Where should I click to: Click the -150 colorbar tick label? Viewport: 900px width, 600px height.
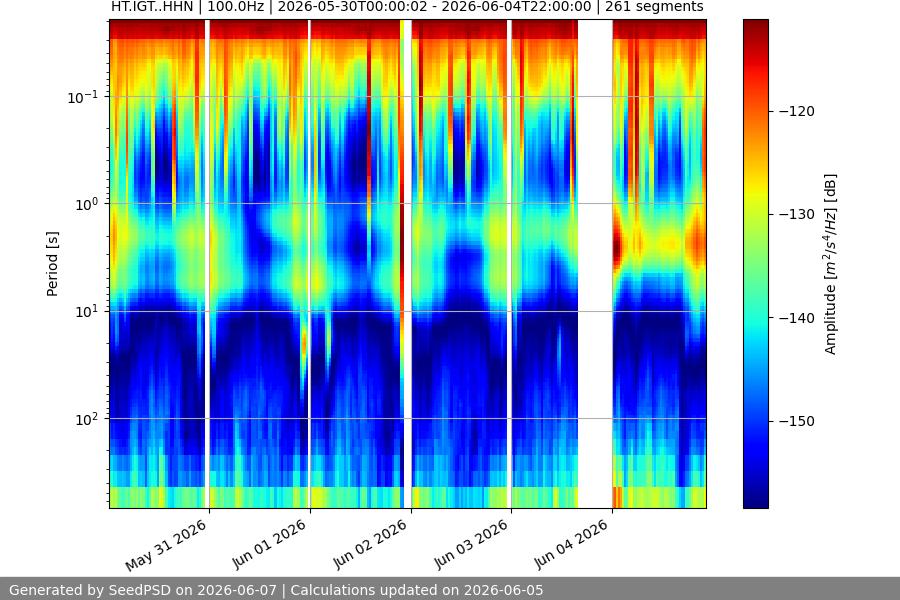[797, 421]
